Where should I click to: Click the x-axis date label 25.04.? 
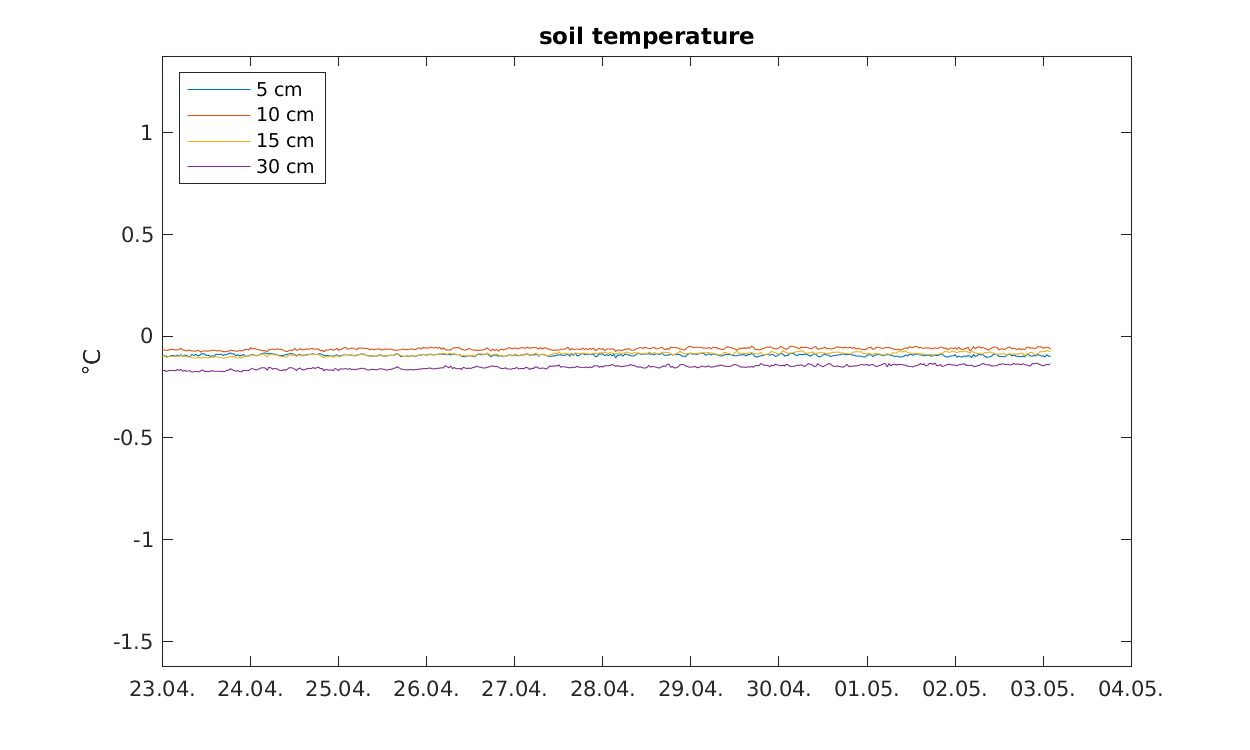[338, 690]
